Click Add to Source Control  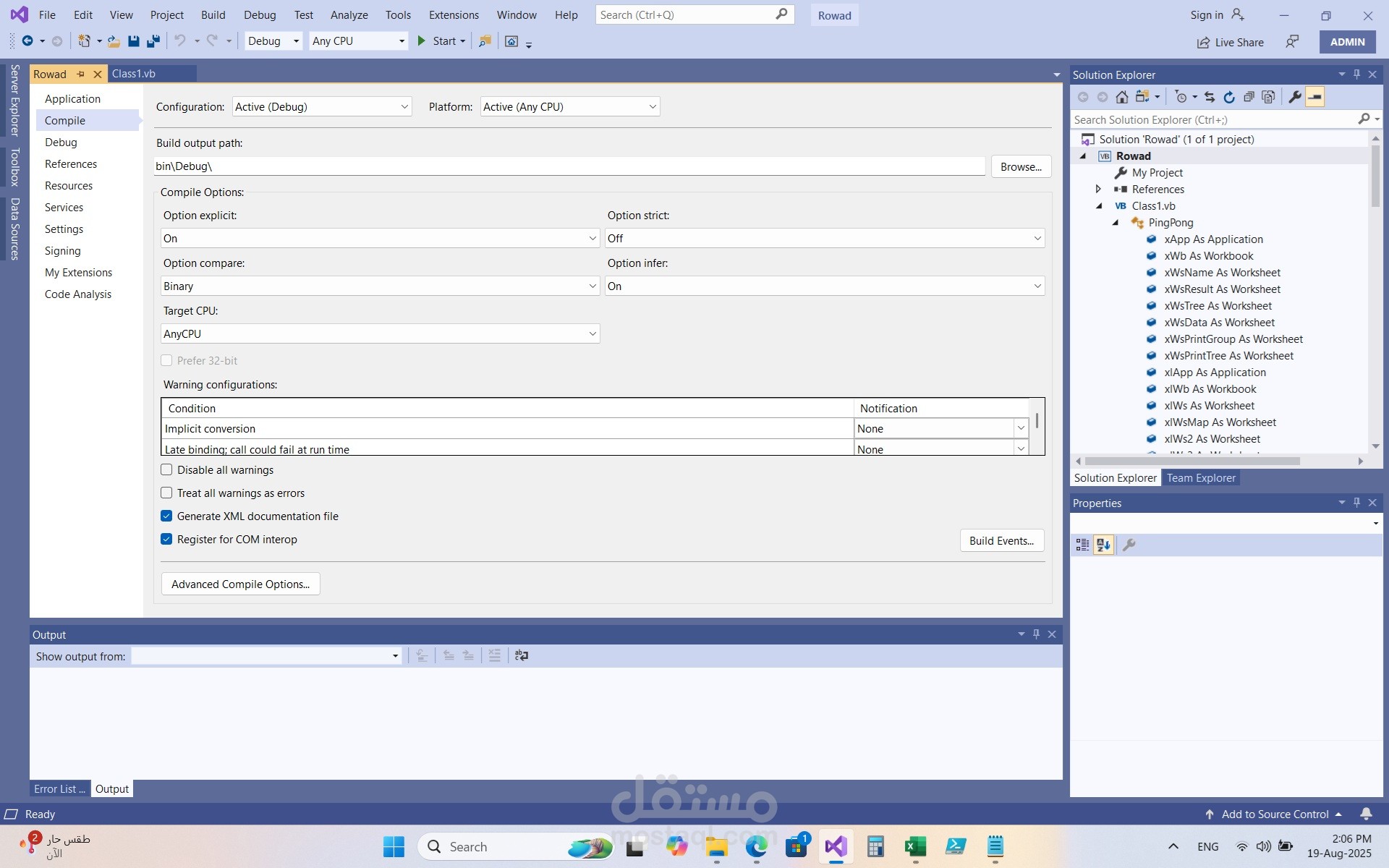pyautogui.click(x=1275, y=814)
